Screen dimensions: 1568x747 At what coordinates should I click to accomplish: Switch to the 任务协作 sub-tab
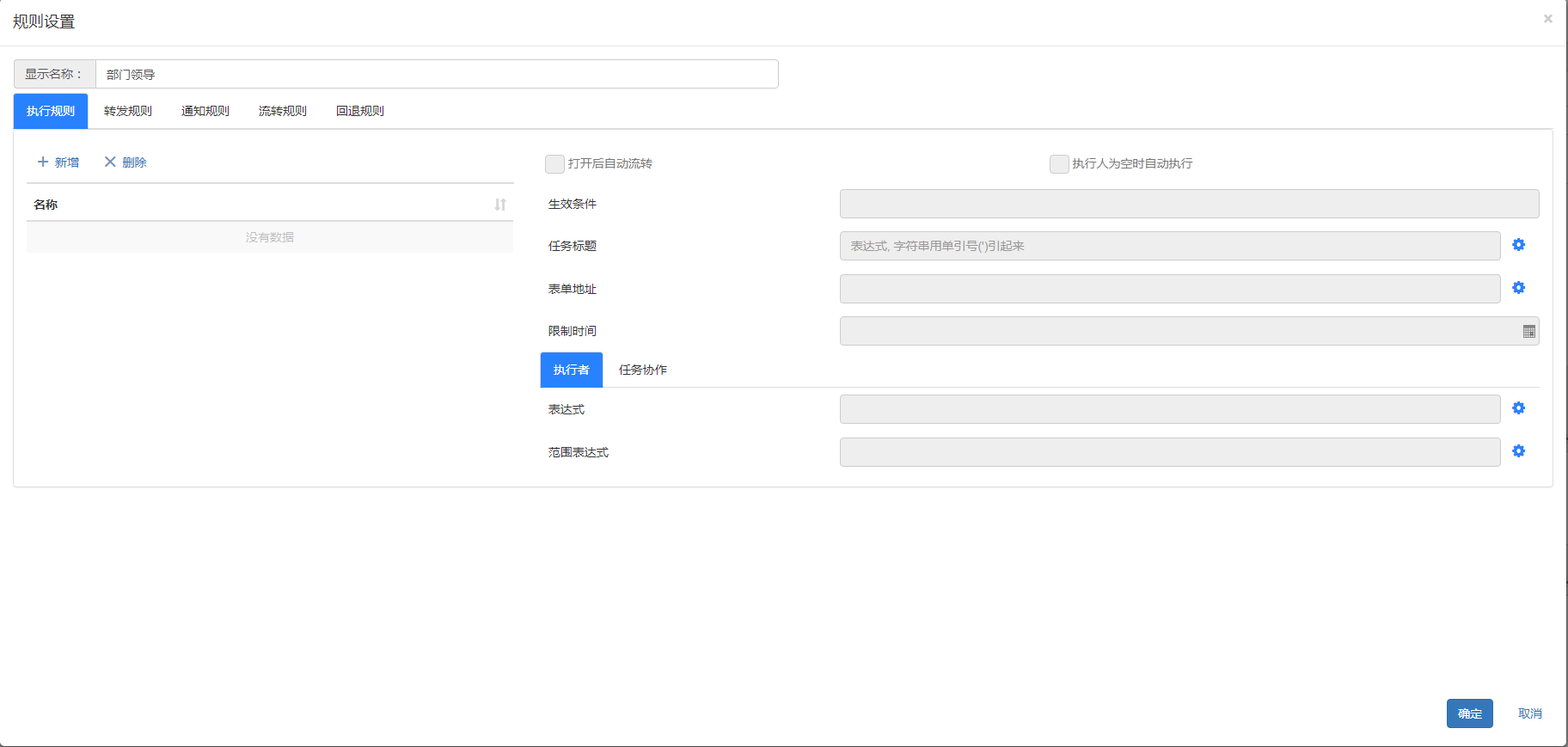[642, 370]
